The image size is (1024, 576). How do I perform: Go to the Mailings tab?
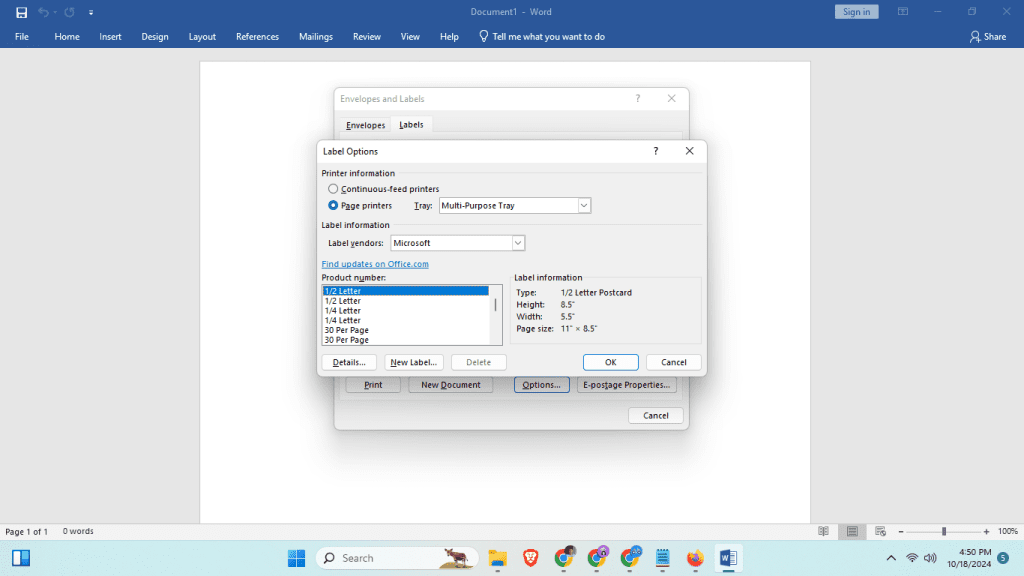point(316,37)
